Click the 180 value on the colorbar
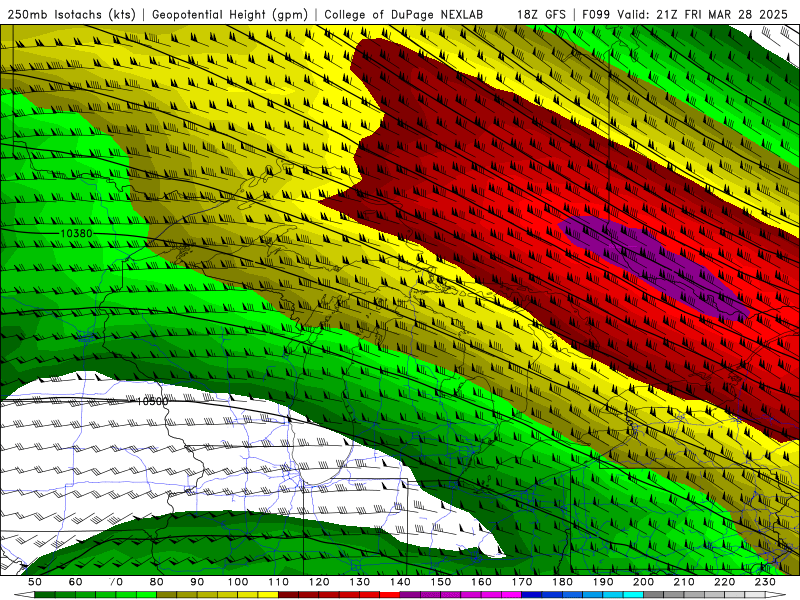 pos(562,582)
